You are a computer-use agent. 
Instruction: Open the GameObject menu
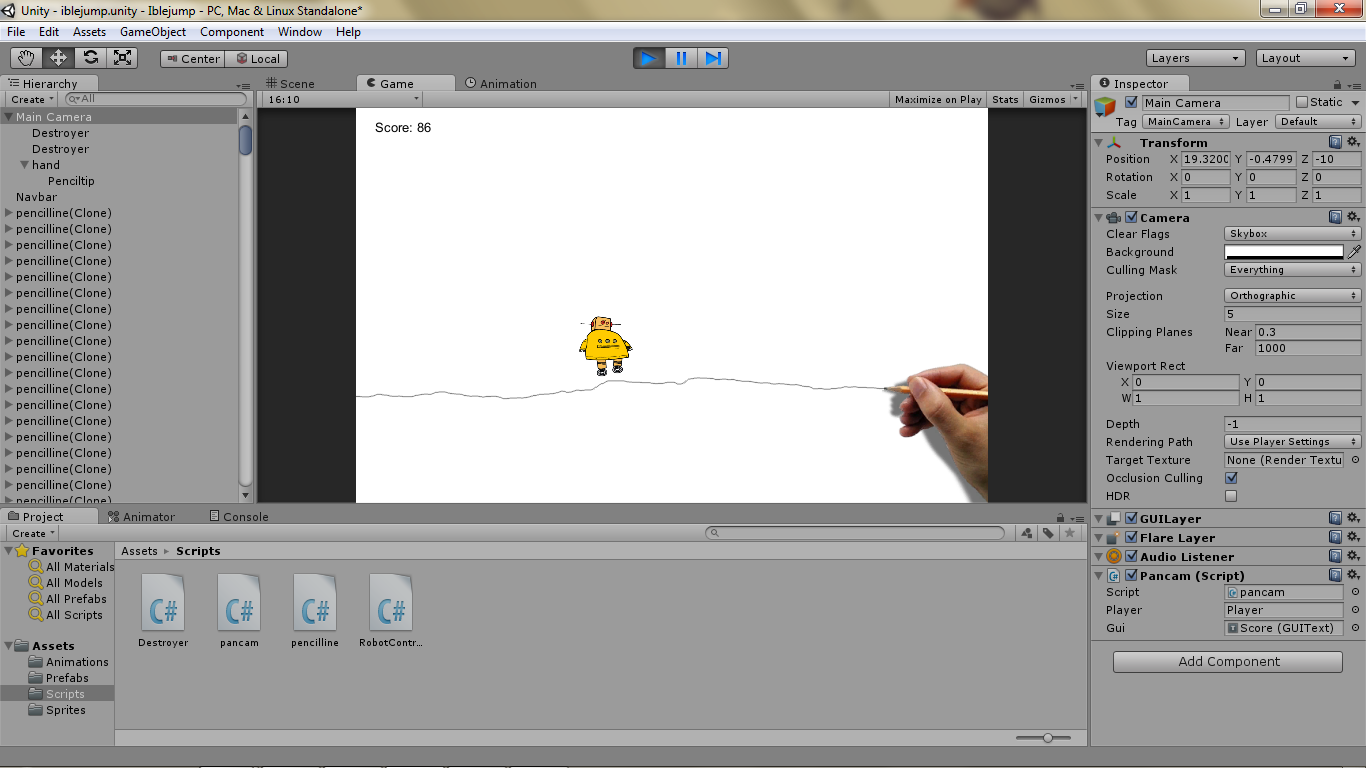click(153, 32)
